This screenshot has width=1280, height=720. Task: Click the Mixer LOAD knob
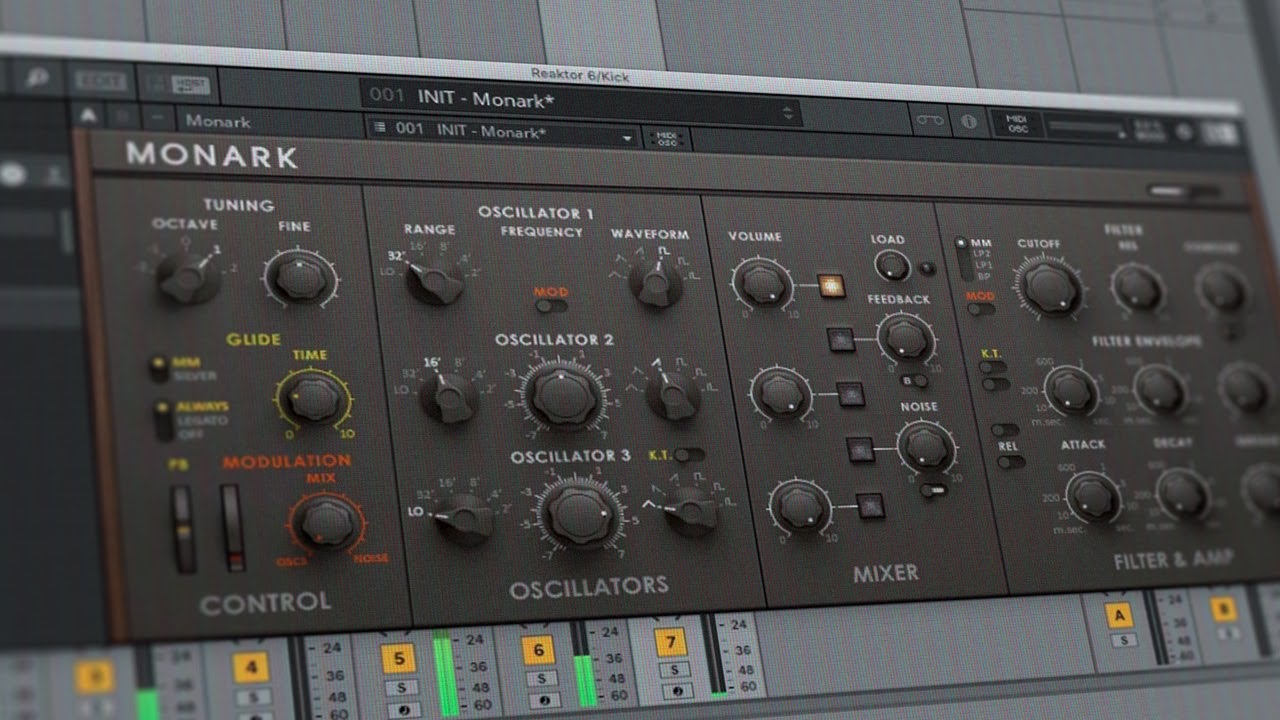pos(892,265)
